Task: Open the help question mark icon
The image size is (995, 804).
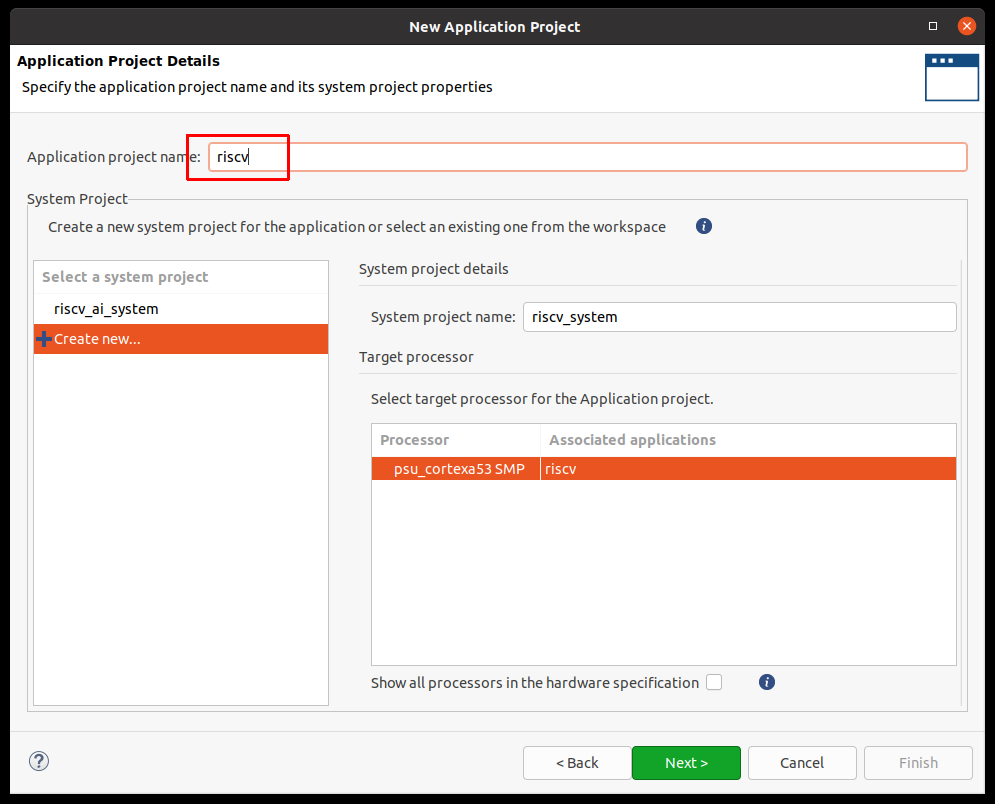Action: click(39, 761)
